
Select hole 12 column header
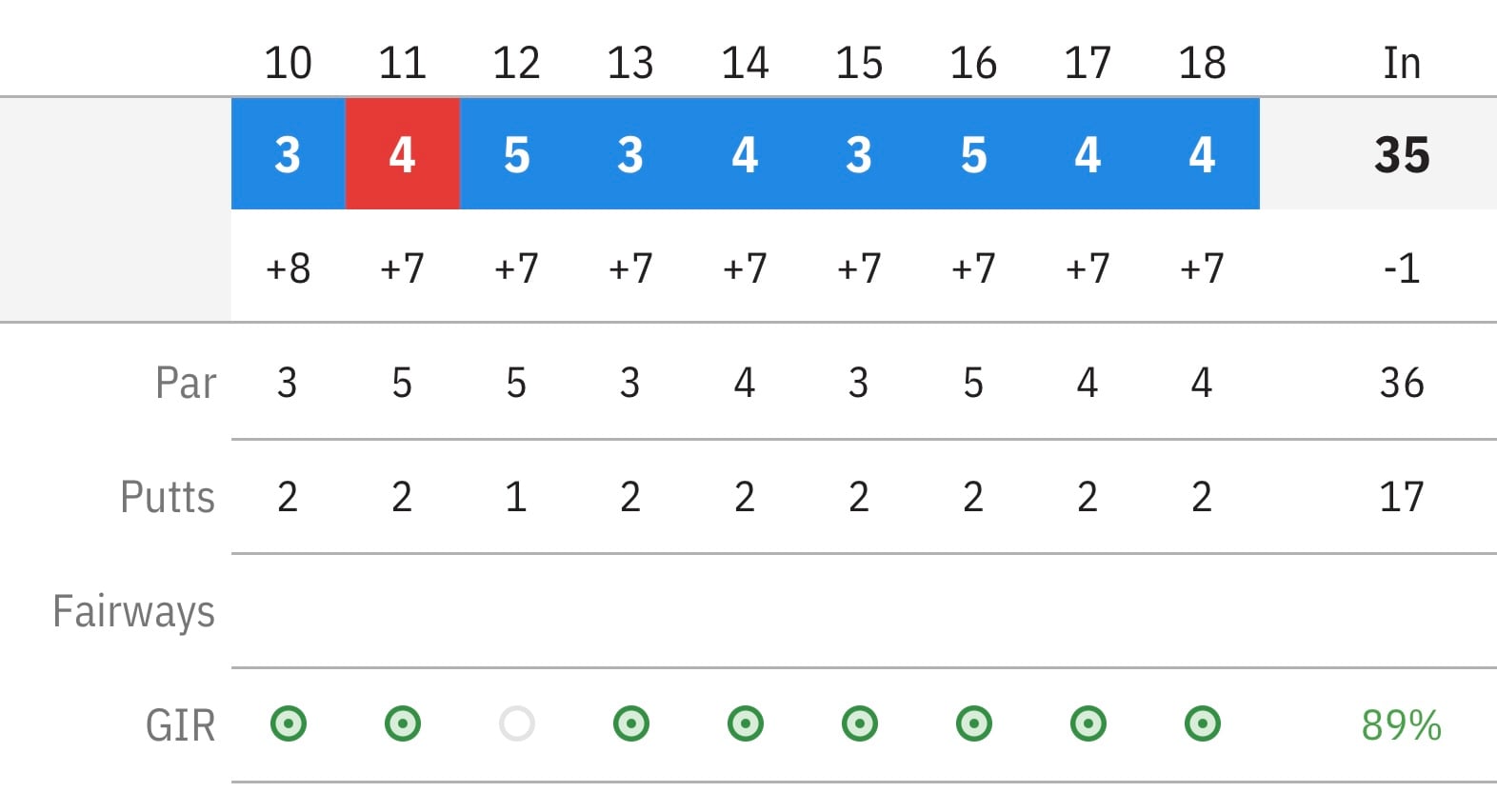(516, 63)
